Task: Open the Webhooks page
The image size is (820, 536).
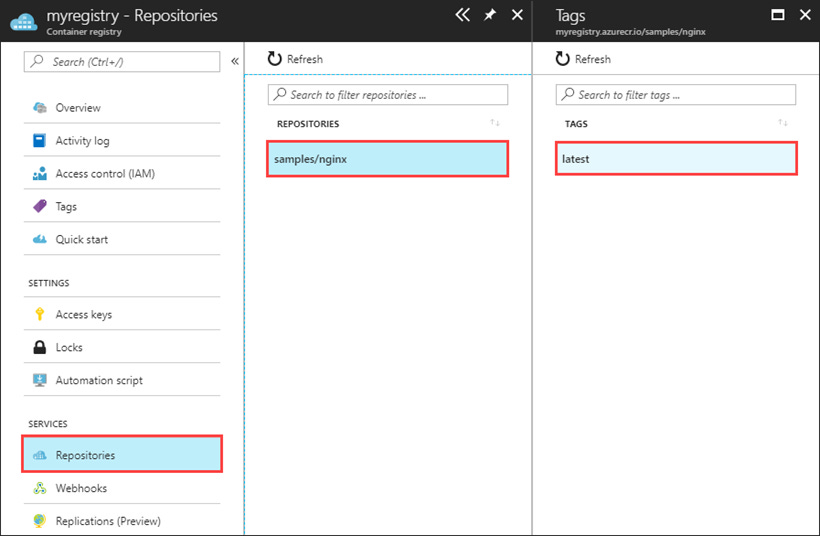Action: (x=122, y=488)
